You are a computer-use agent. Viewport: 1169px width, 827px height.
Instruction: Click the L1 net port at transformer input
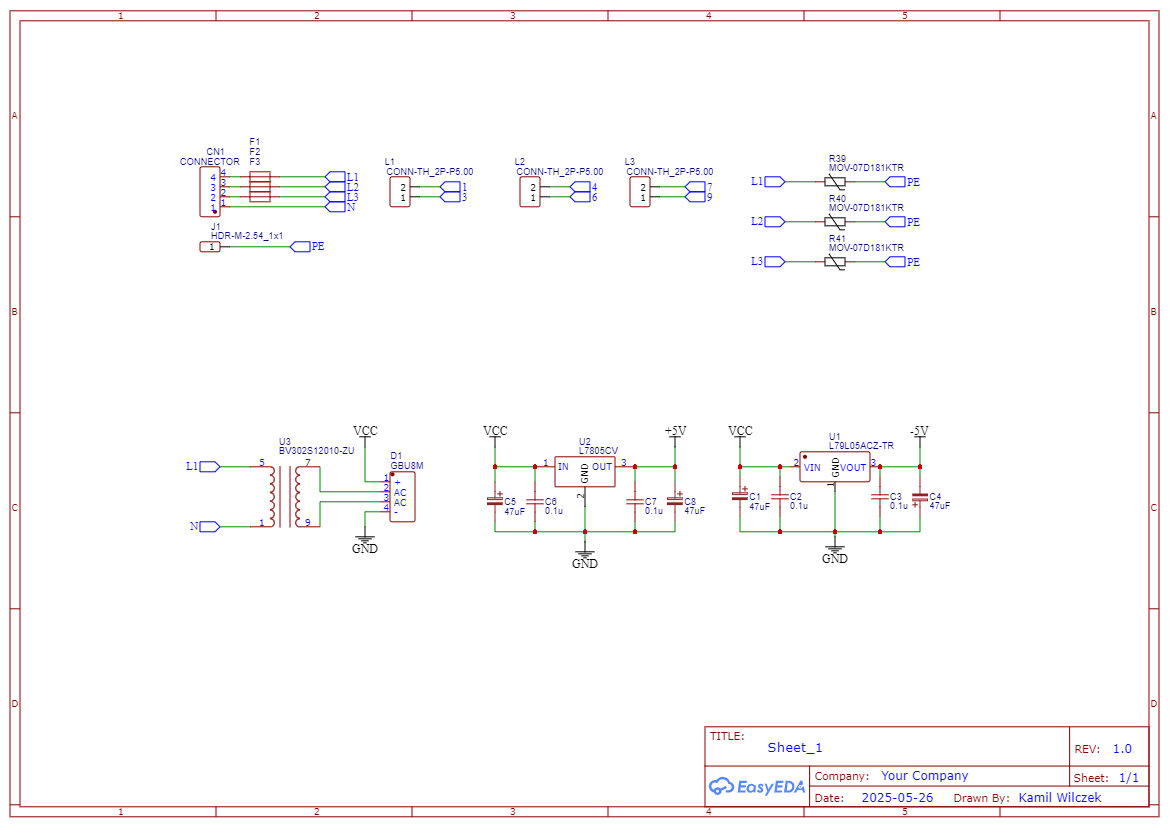[210, 467]
